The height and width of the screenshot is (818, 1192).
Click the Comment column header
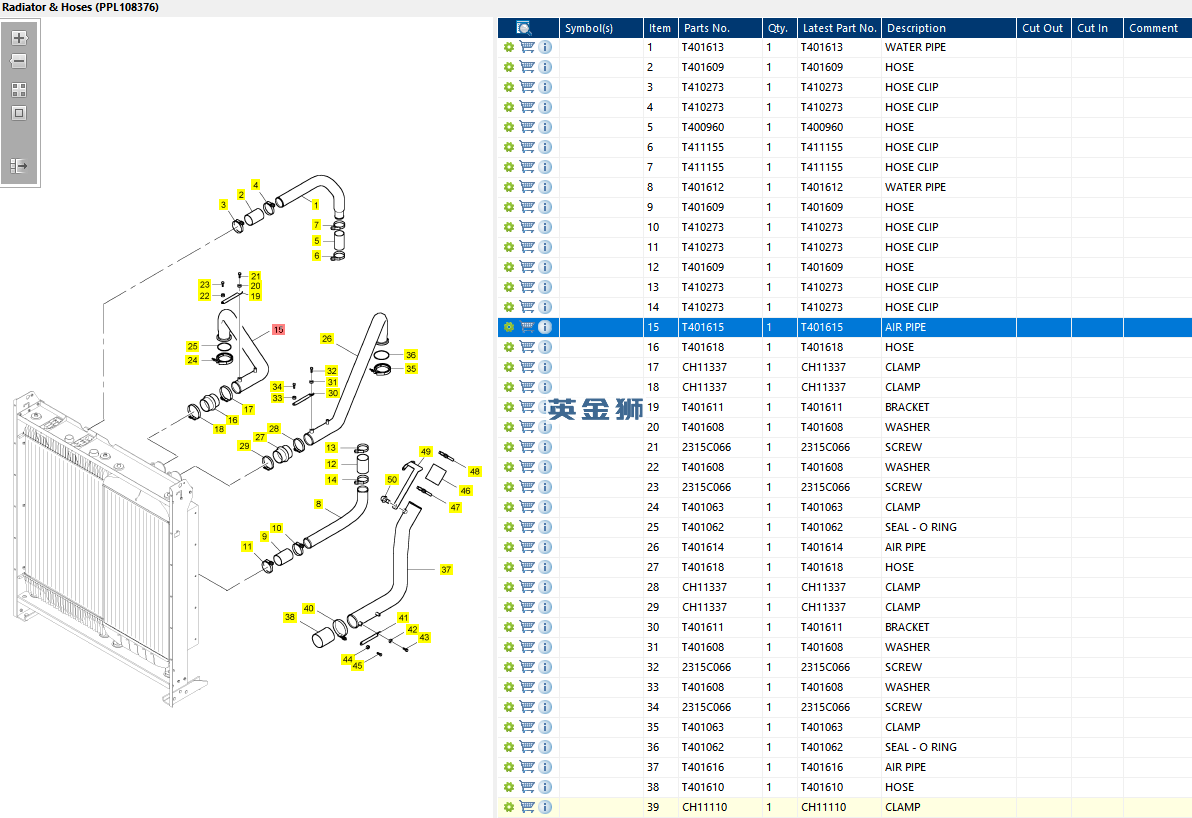[x=1157, y=28]
